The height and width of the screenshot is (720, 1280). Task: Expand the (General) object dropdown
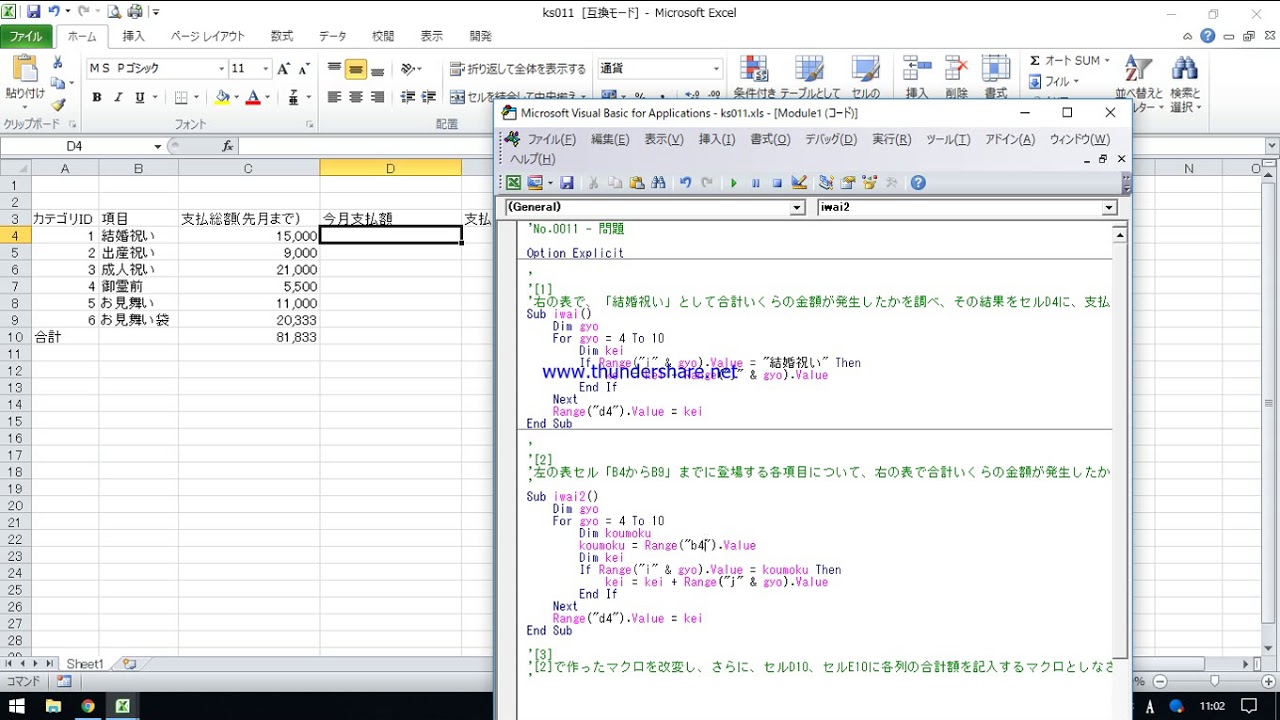(x=797, y=208)
